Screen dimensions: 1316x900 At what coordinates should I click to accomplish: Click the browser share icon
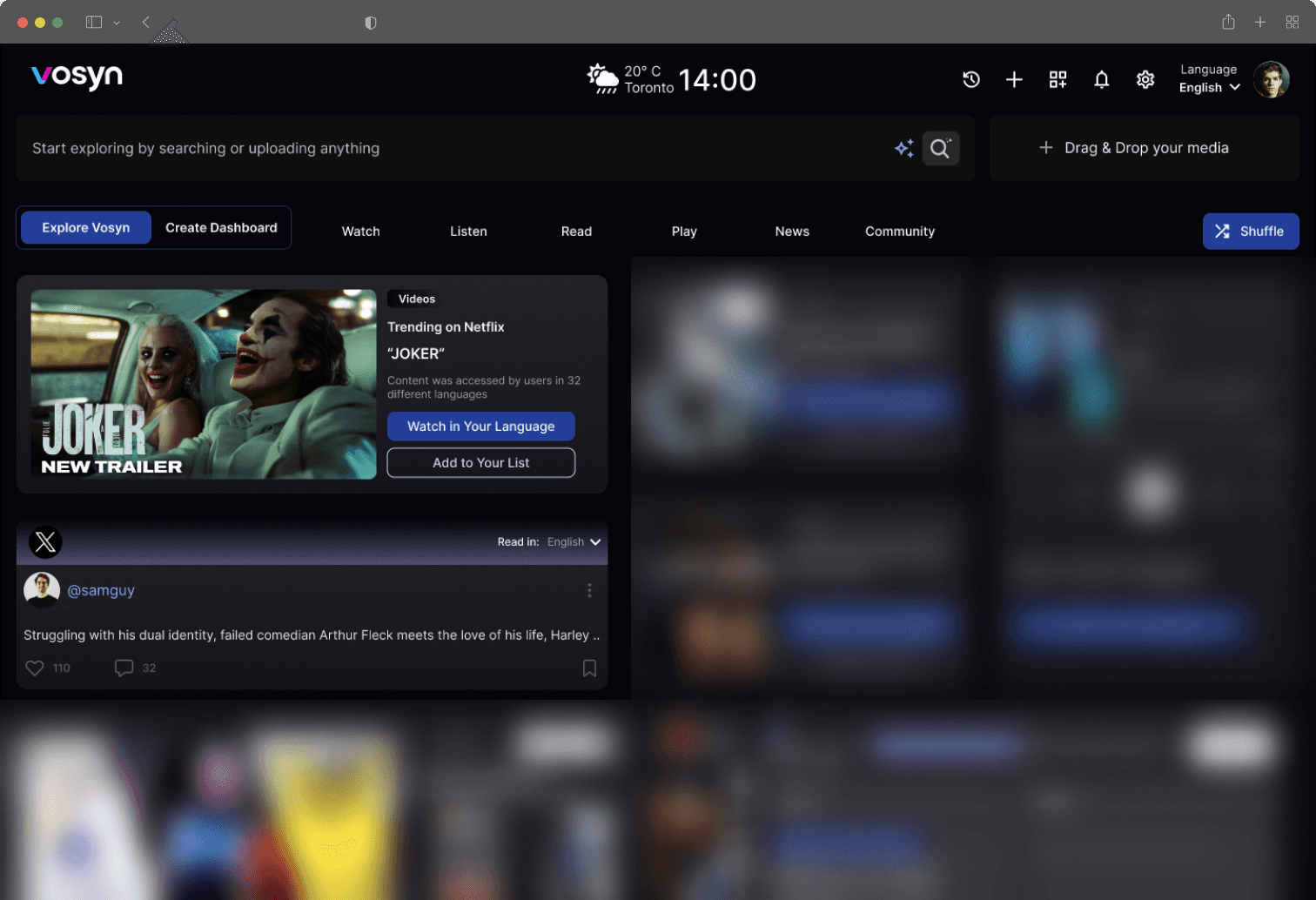[x=1228, y=22]
